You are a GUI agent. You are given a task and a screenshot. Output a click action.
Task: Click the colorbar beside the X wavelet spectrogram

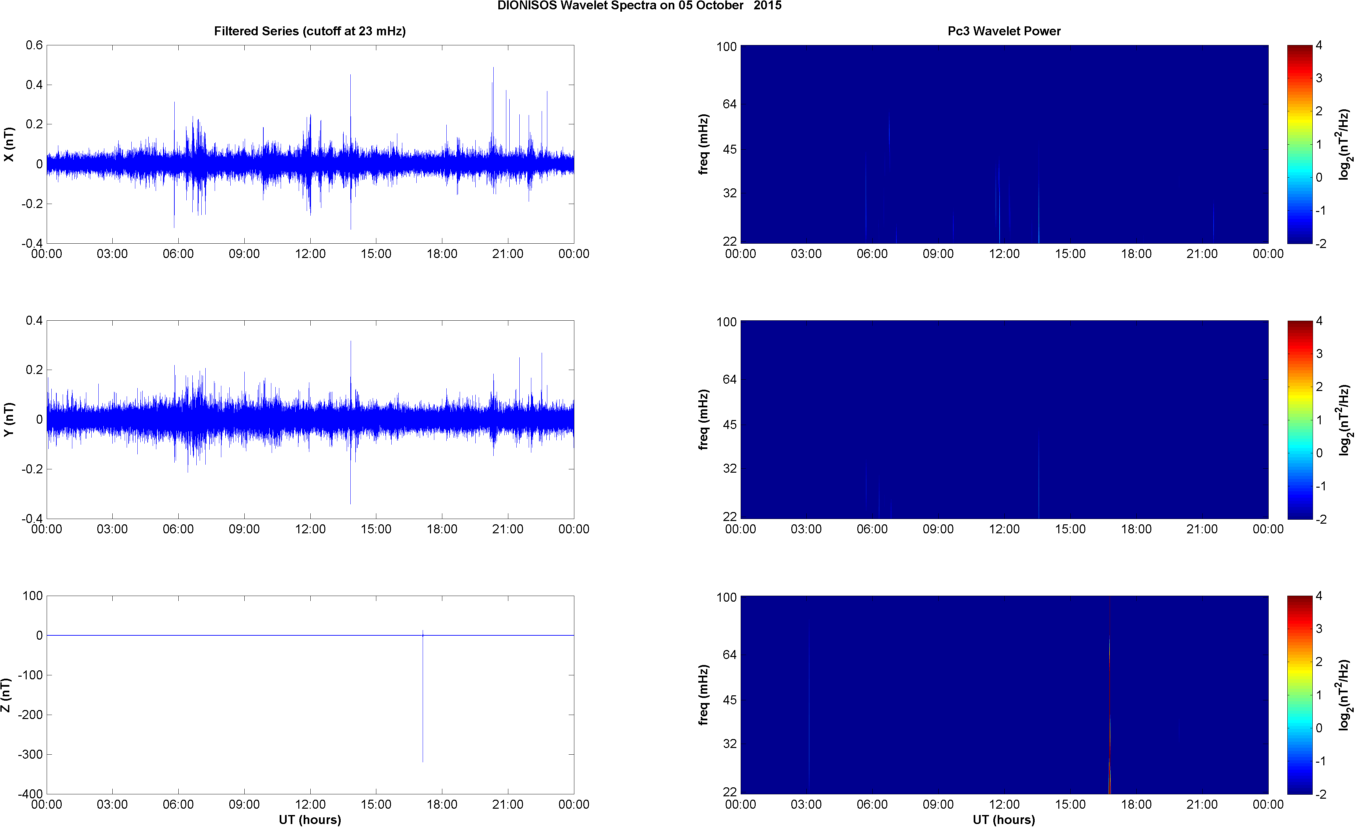(1298, 144)
